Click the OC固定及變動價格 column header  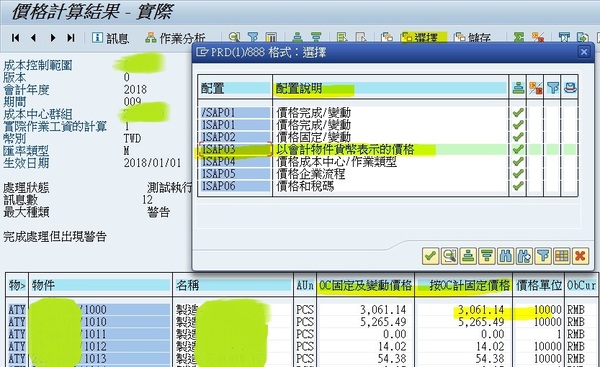pos(365,285)
